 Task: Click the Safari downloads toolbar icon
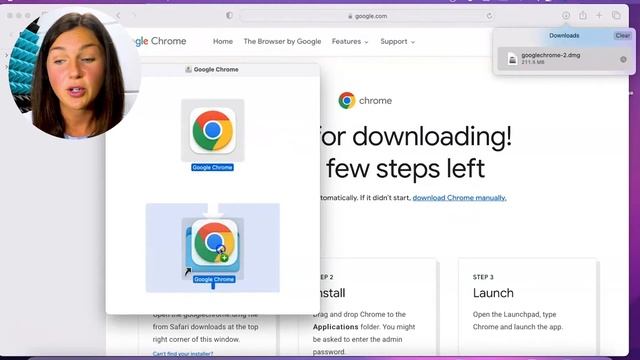click(566, 16)
